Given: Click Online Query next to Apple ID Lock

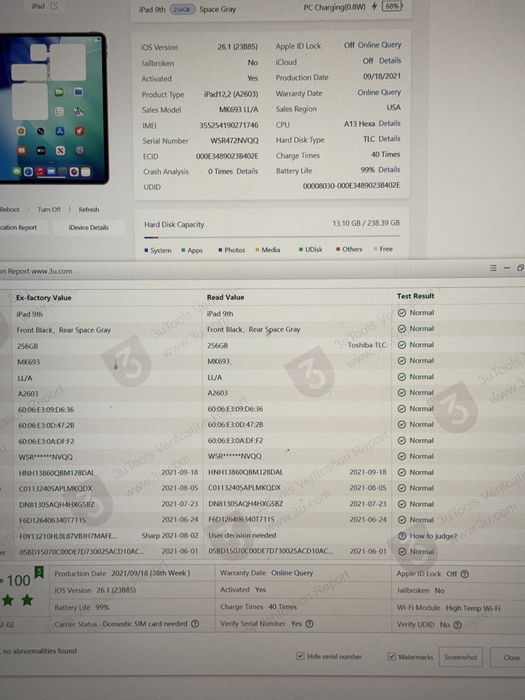Looking at the screenshot, I should (x=379, y=45).
